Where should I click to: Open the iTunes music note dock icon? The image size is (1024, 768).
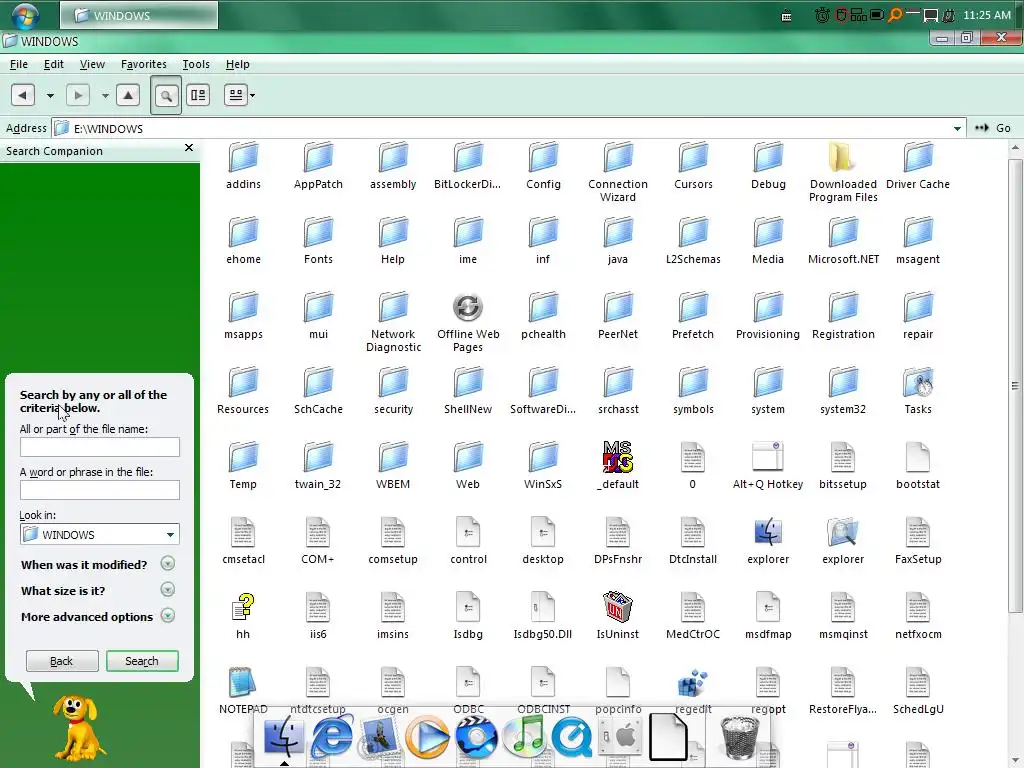pyautogui.click(x=524, y=737)
